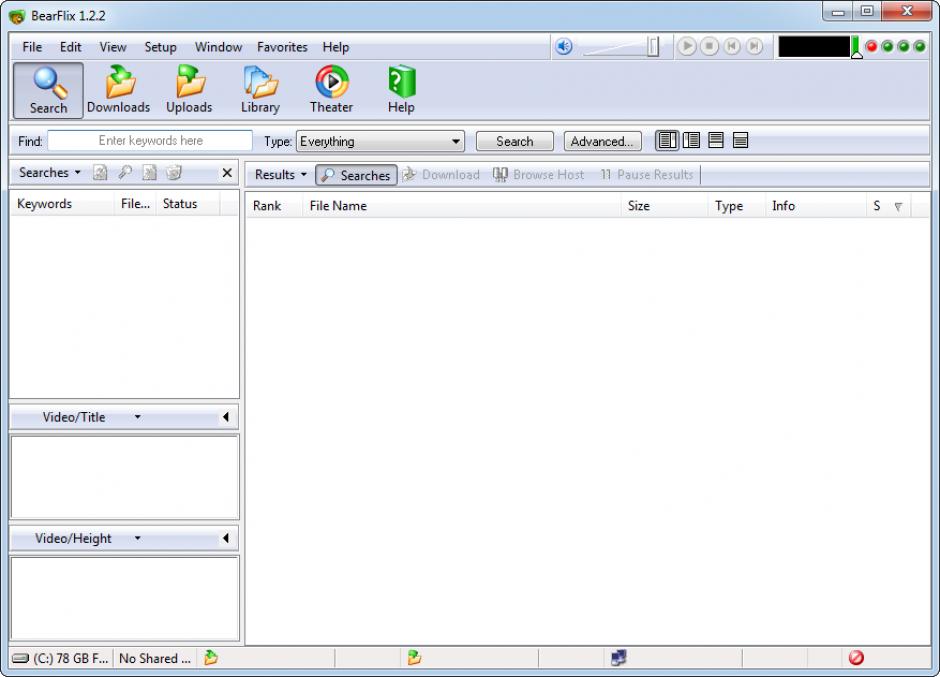The height and width of the screenshot is (677, 940).
Task: Click the (C:) 78 GB drive status
Action: (61, 658)
